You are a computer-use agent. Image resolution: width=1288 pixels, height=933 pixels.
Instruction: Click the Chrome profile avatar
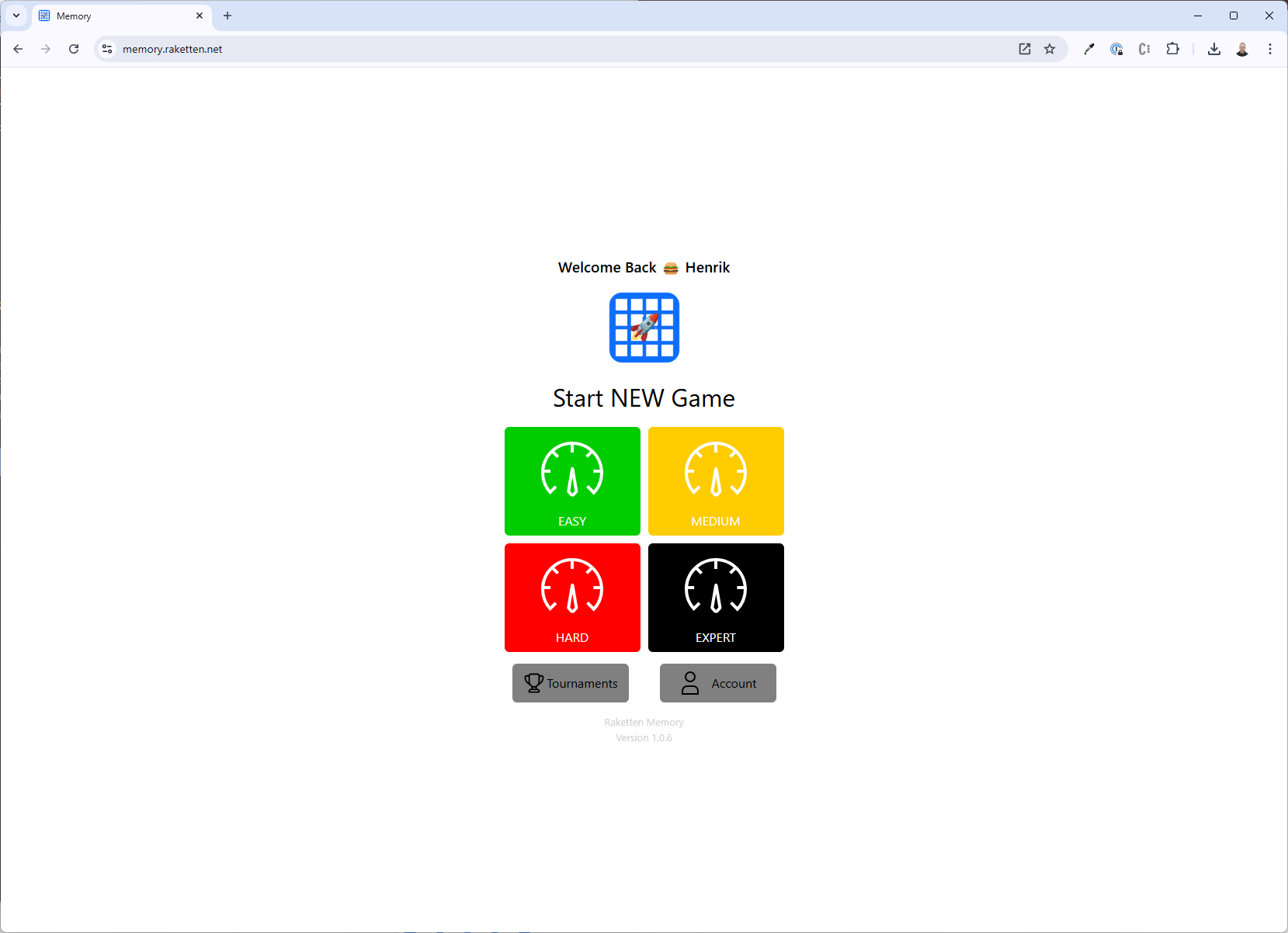click(x=1242, y=49)
